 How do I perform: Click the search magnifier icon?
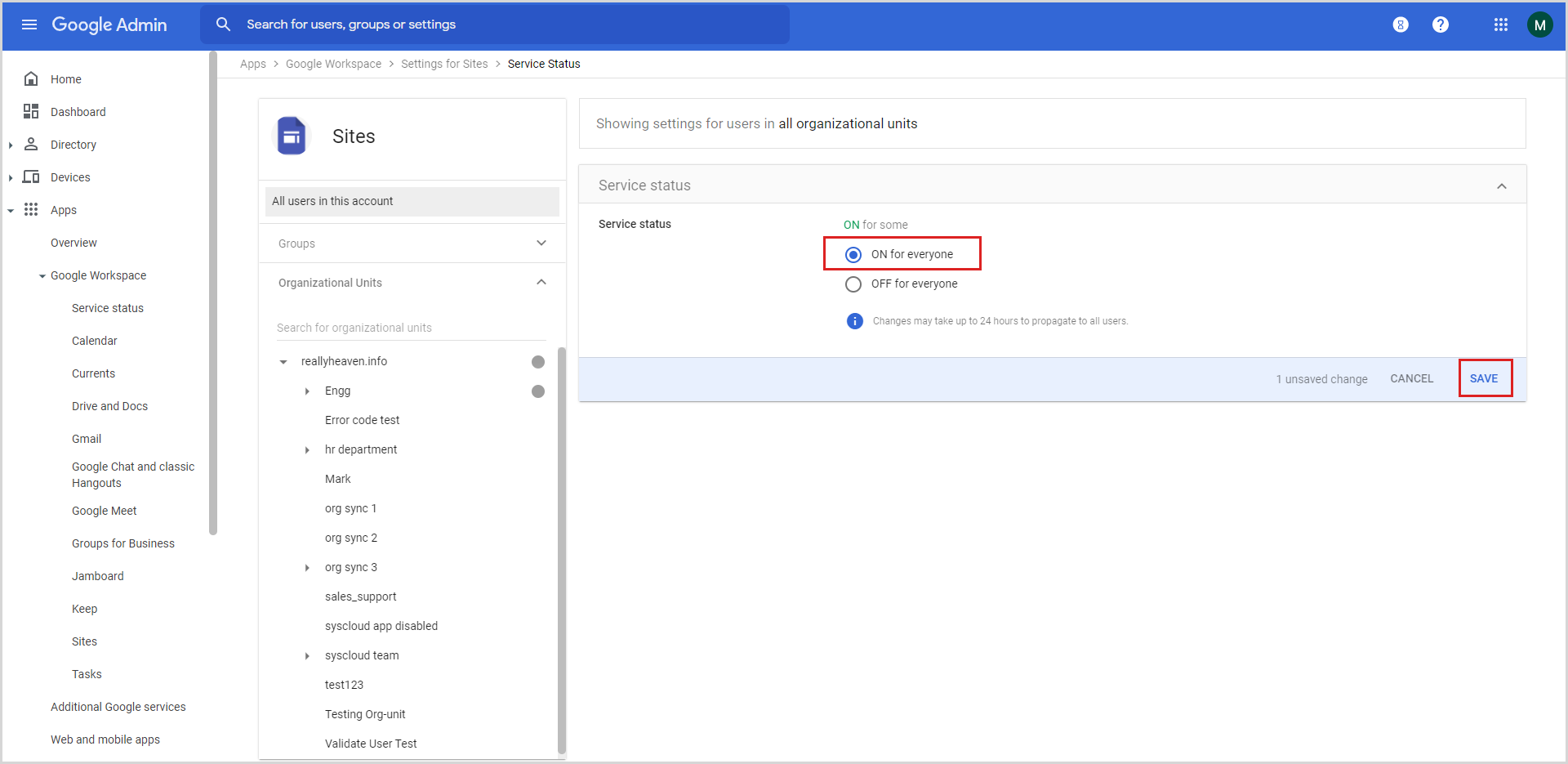click(223, 25)
